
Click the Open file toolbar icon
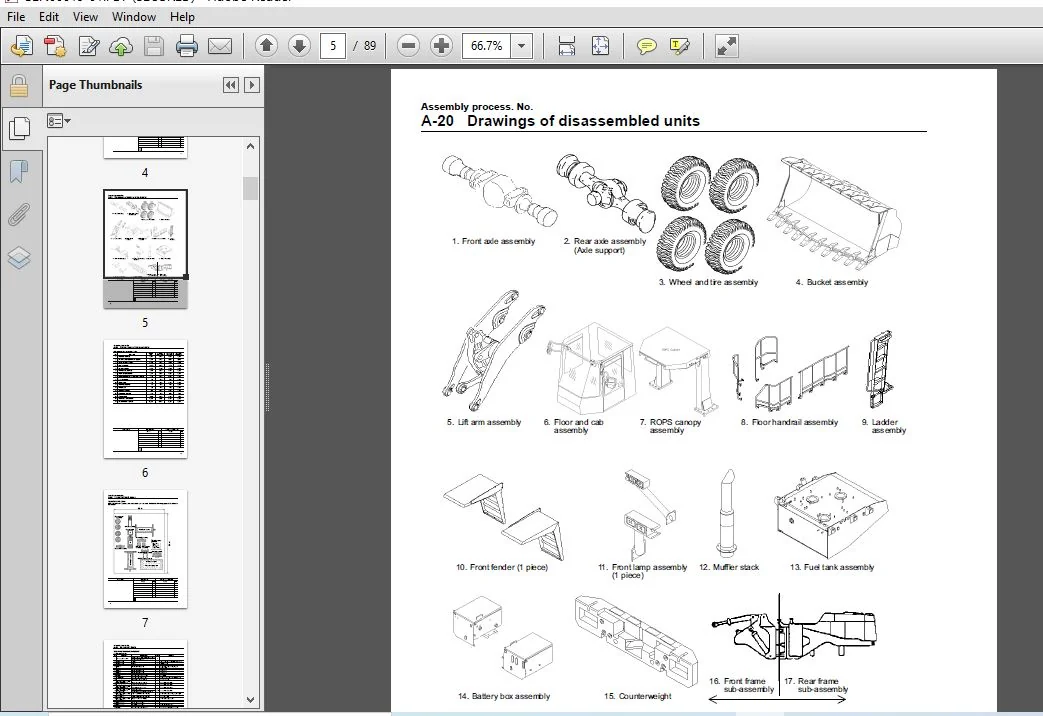(23, 46)
